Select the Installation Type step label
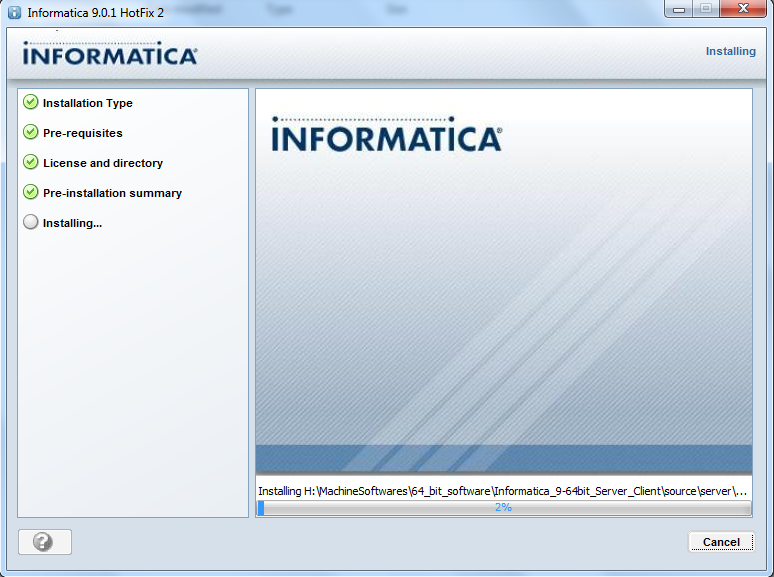This screenshot has width=774, height=577. [x=88, y=103]
